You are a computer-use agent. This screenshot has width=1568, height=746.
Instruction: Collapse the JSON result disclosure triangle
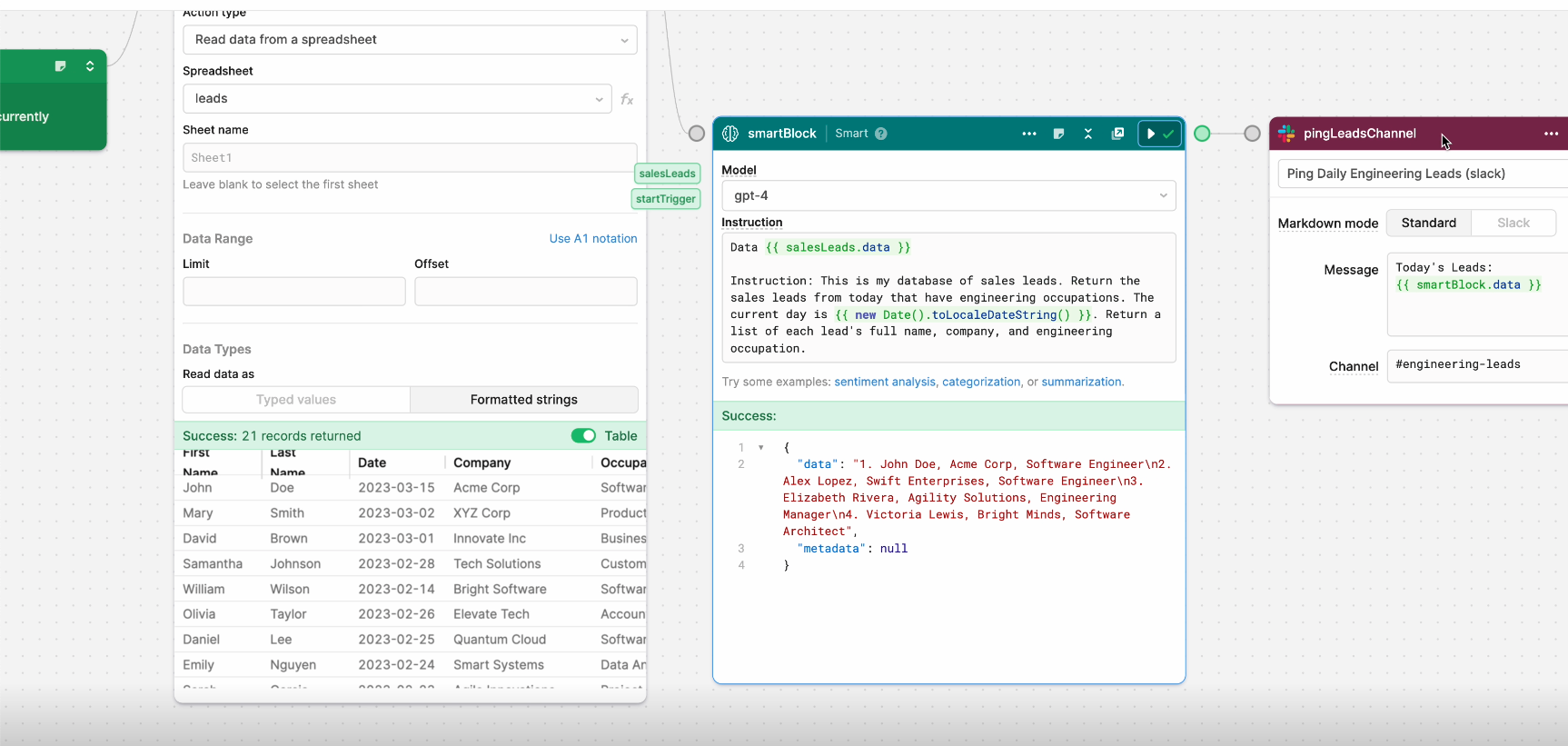[761, 447]
